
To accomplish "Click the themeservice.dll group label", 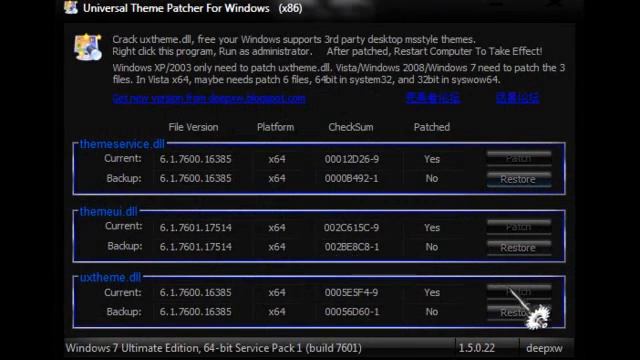I will (122, 144).
